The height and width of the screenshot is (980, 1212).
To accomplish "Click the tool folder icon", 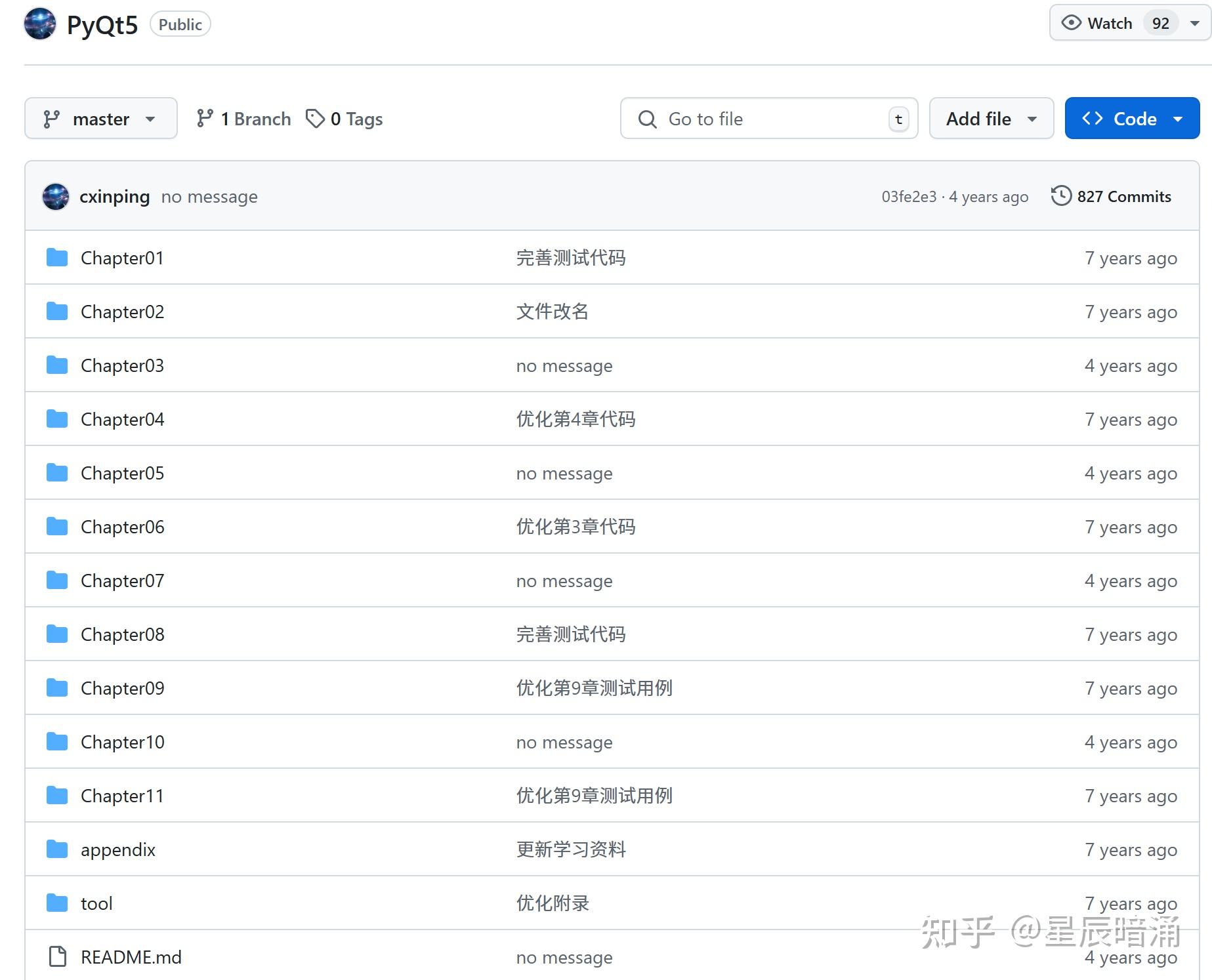I will click(x=56, y=903).
